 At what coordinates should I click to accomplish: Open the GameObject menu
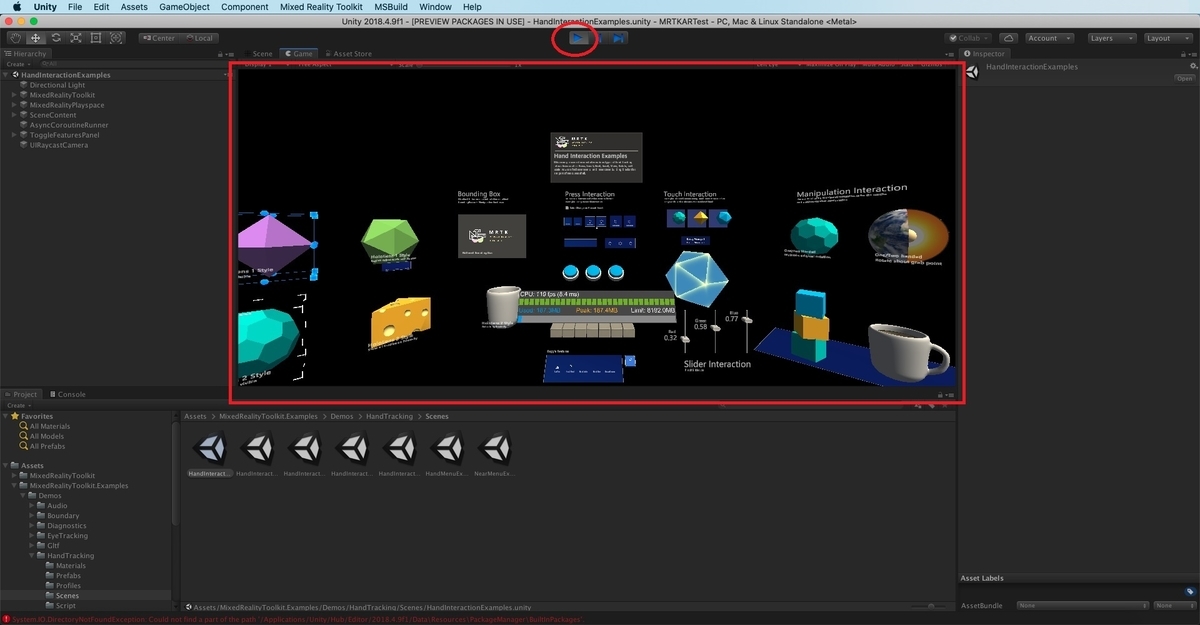coord(185,7)
